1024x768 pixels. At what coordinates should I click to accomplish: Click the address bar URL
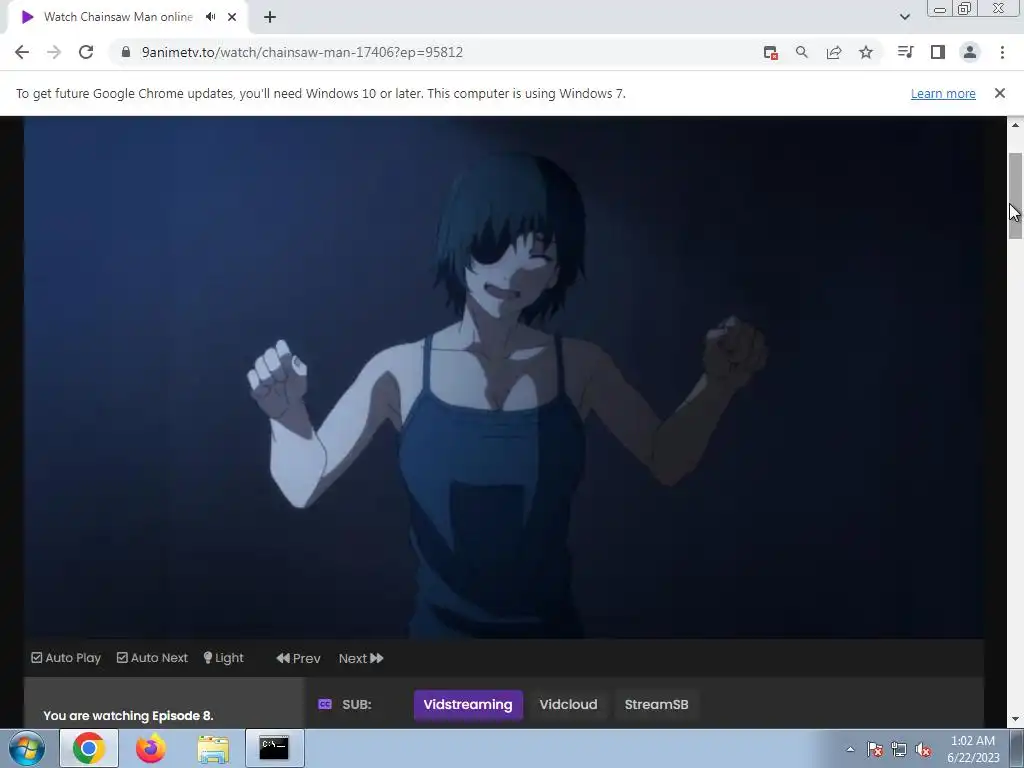pyautogui.click(x=302, y=52)
